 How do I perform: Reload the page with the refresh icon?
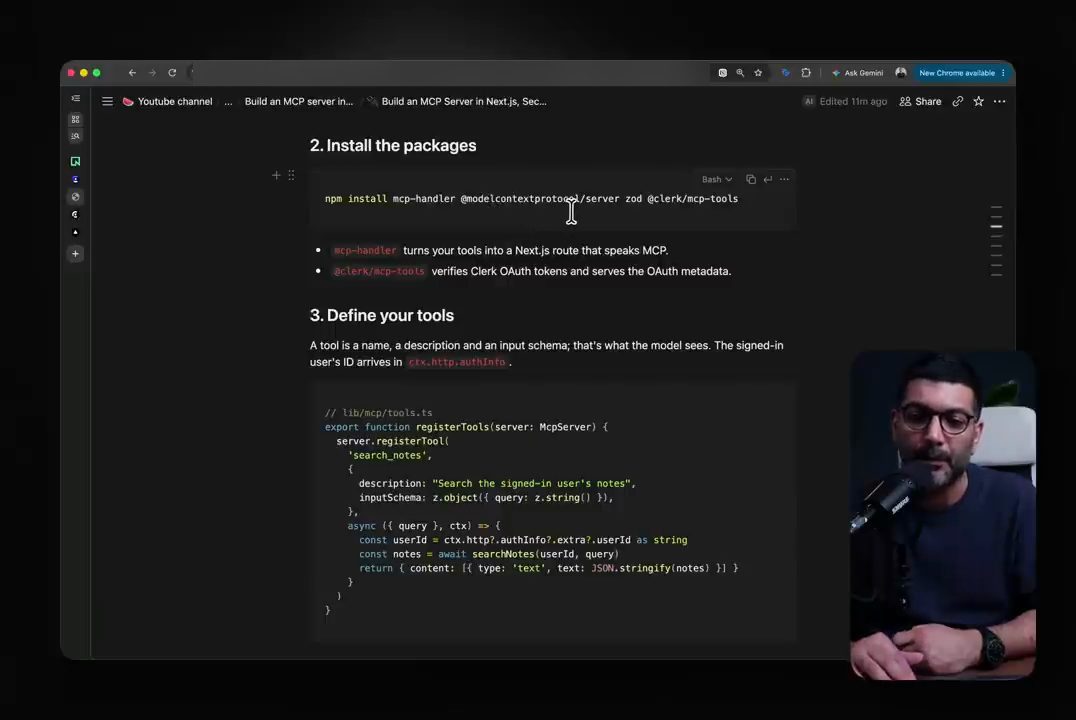(172, 73)
